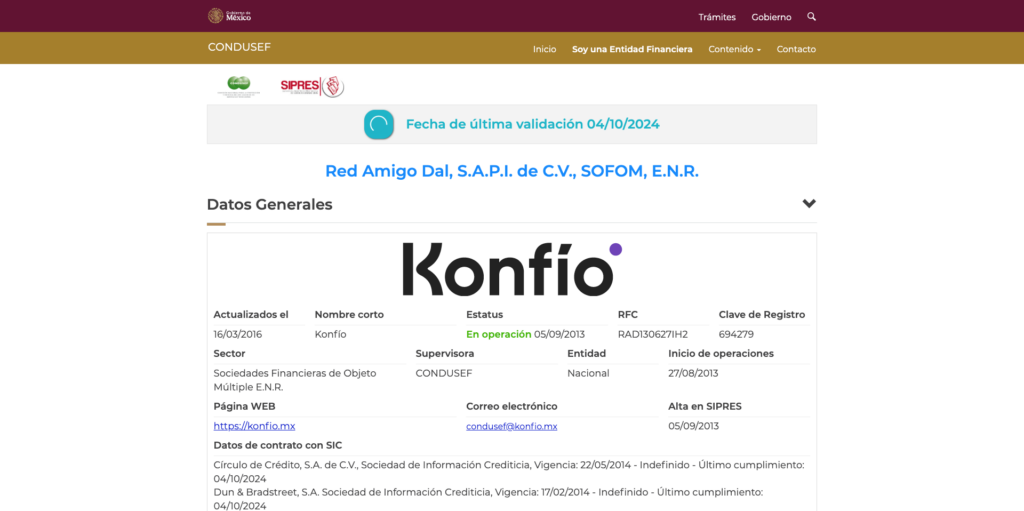This screenshot has height=511, width=1024.
Task: Click the Supervisora value CONDUSEF
Action: pyautogui.click(x=443, y=374)
